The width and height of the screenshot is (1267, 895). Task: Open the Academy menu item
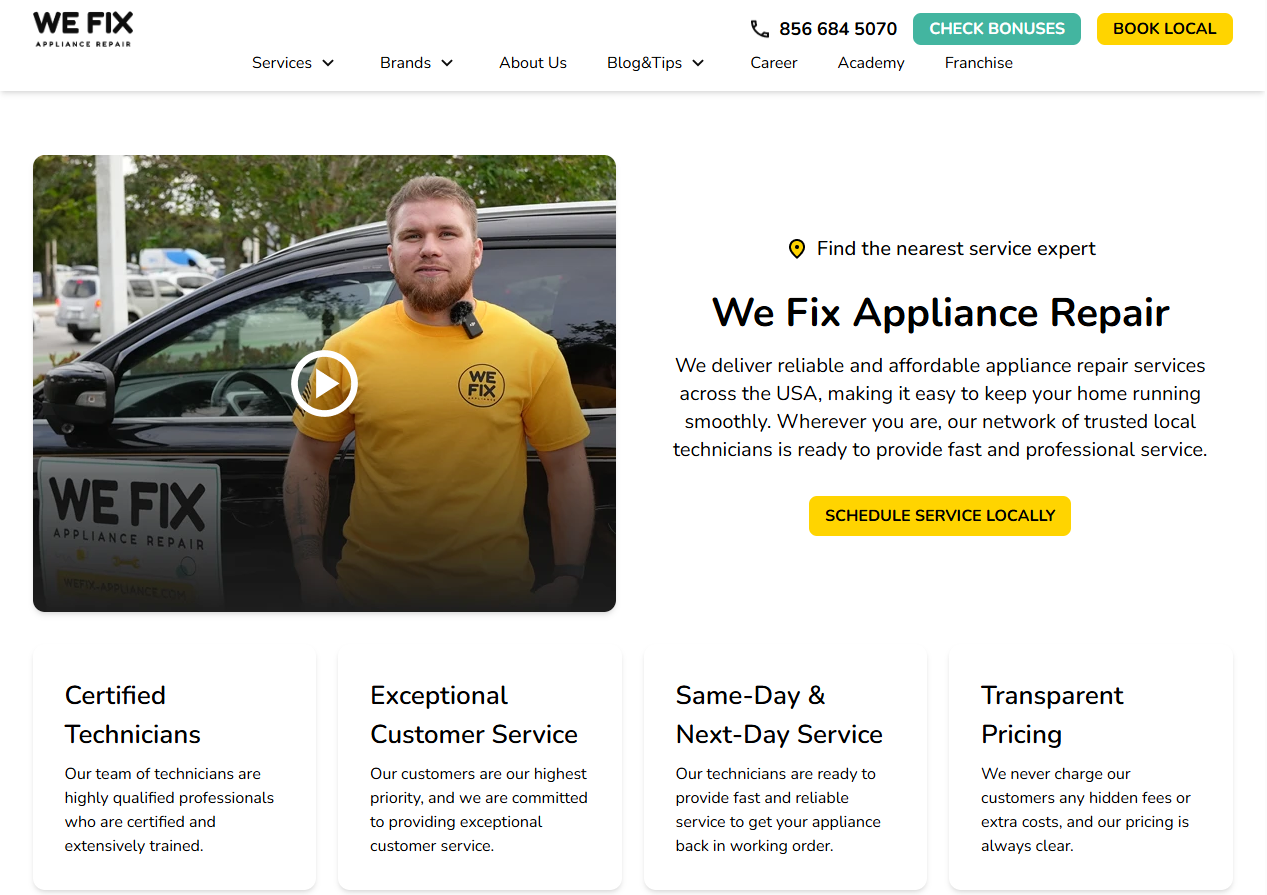[x=871, y=63]
